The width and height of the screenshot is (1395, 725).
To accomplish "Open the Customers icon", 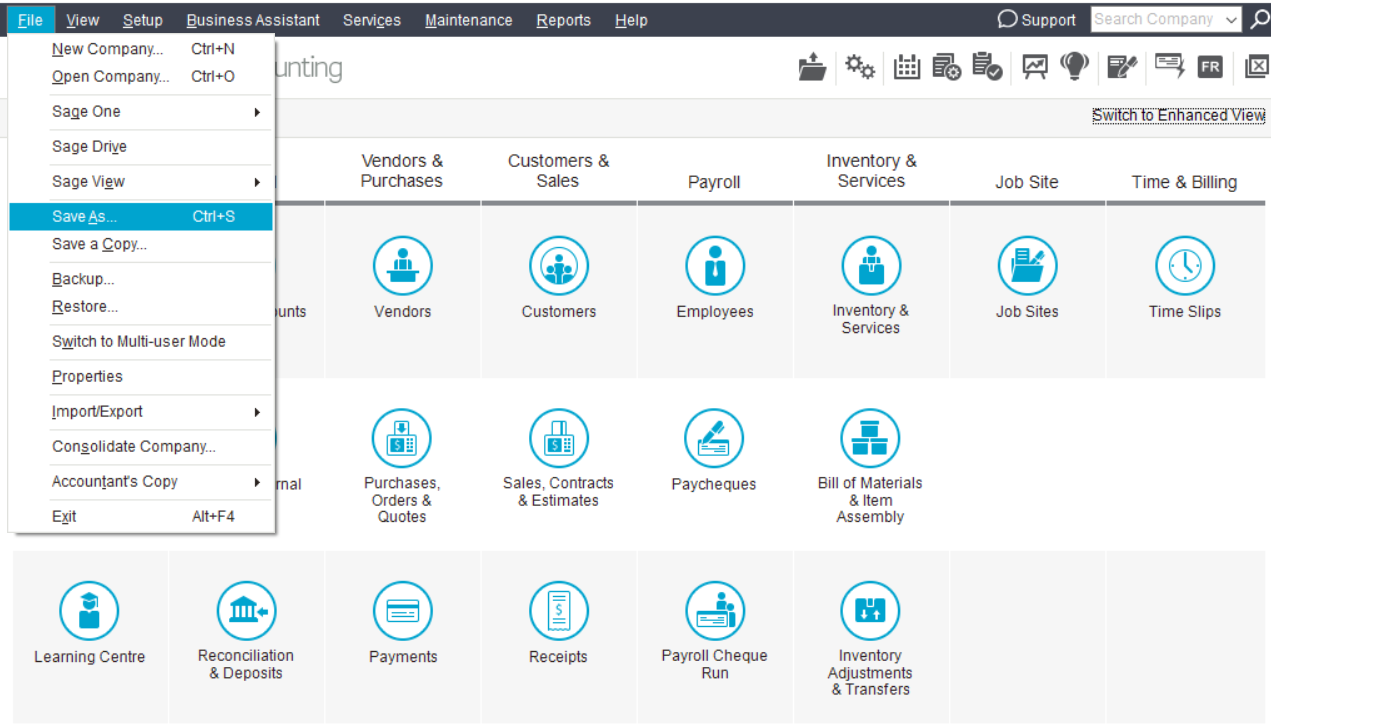I will pos(559,266).
